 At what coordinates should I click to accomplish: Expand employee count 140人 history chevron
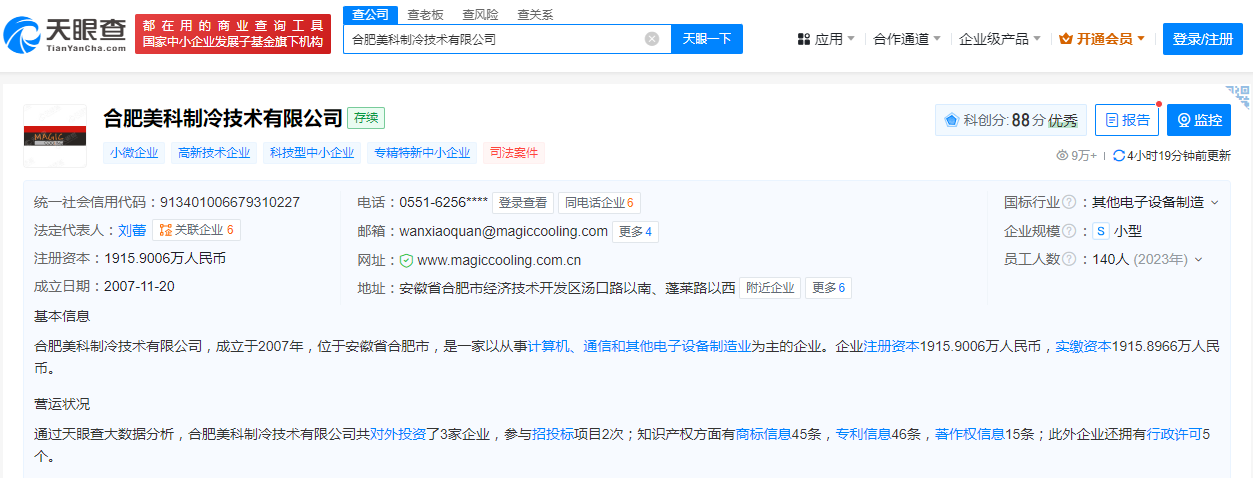[x=1198, y=259]
